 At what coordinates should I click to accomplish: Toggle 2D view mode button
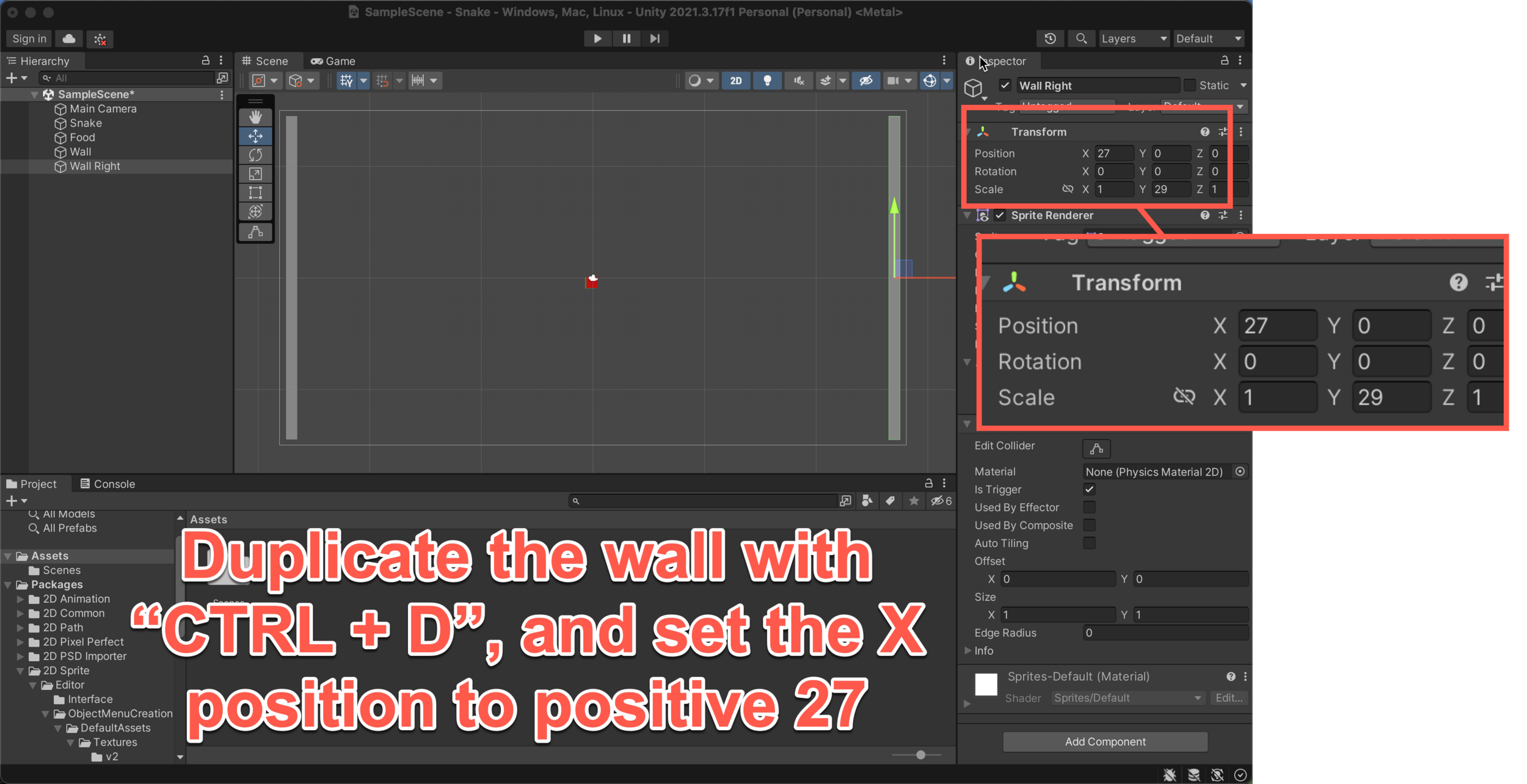click(736, 81)
